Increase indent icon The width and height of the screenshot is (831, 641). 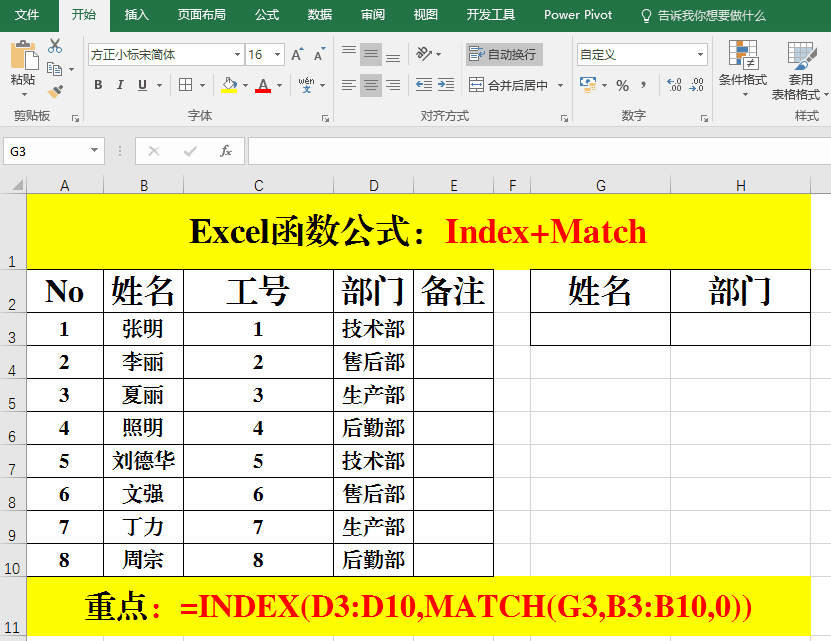coord(446,85)
